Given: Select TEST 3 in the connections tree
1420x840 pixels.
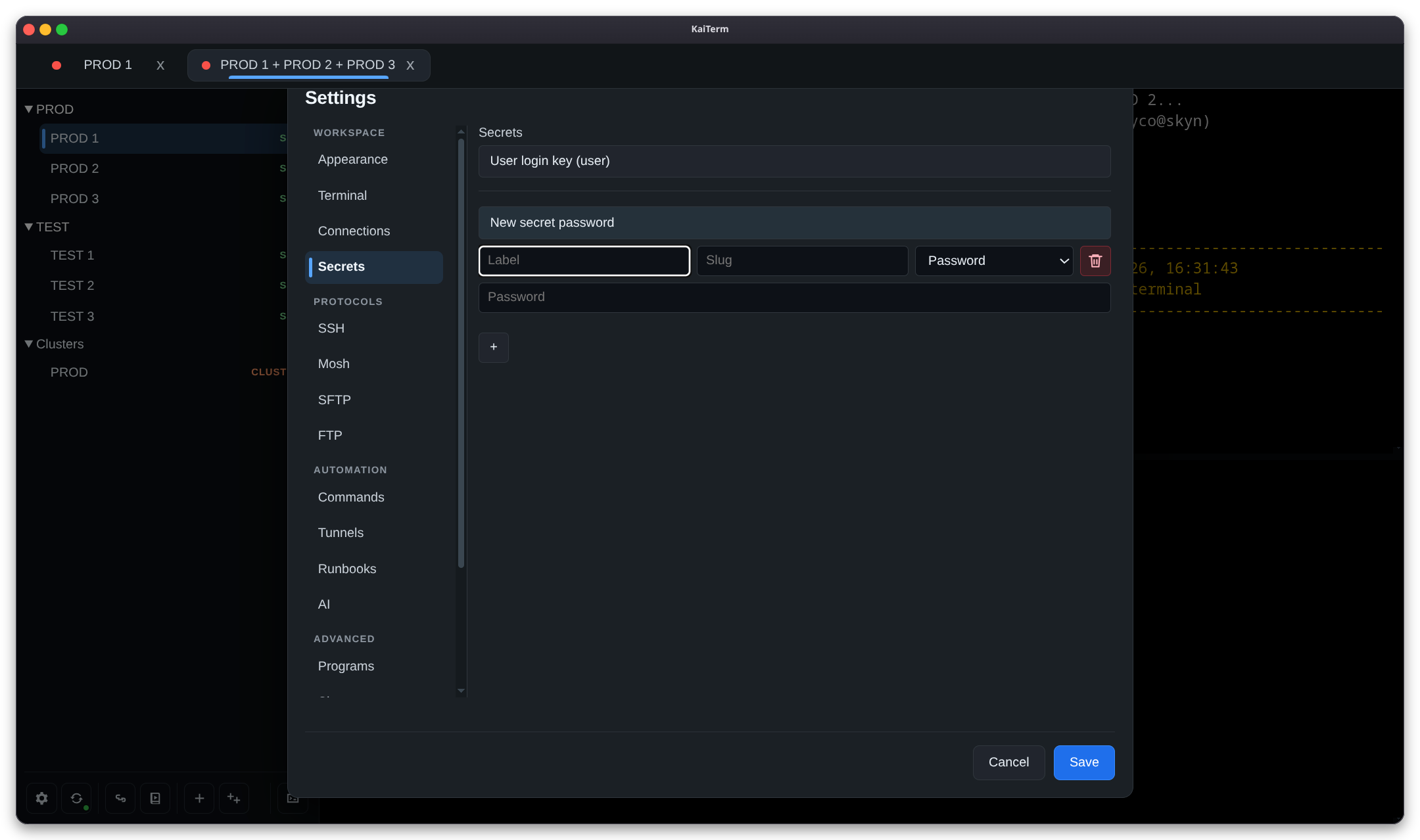Looking at the screenshot, I should tap(163, 317).
